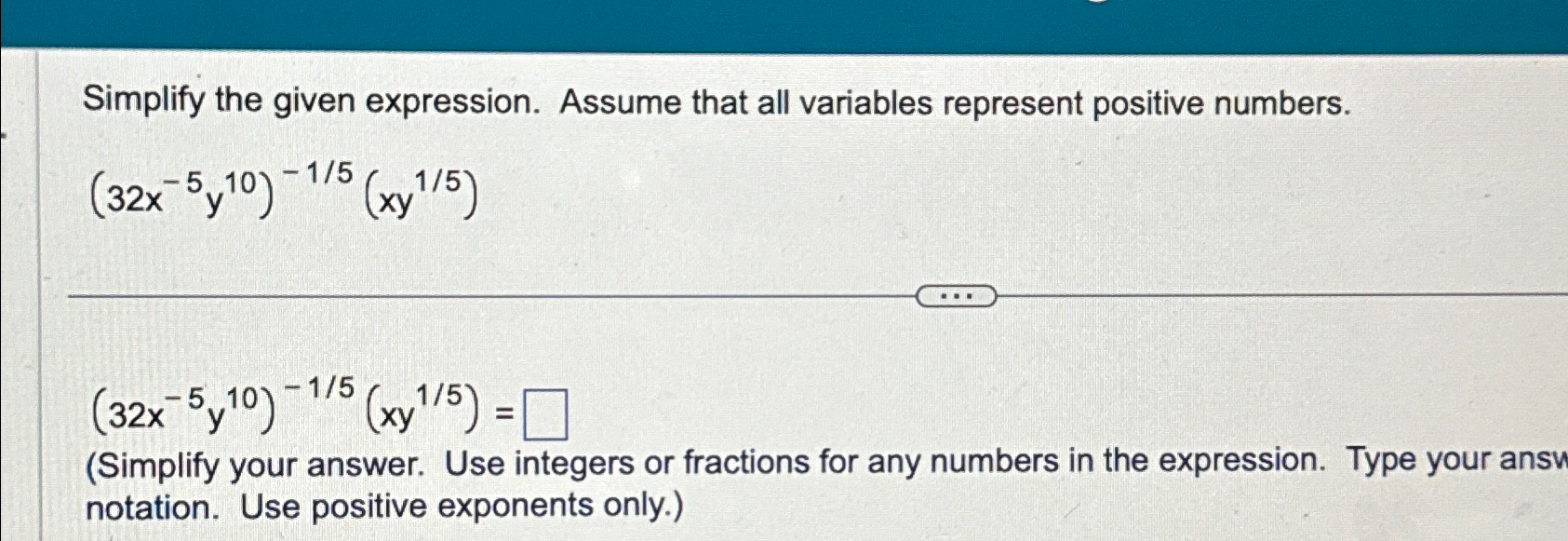
Task: Click the horizontal divider line
Action: pos(465,296)
